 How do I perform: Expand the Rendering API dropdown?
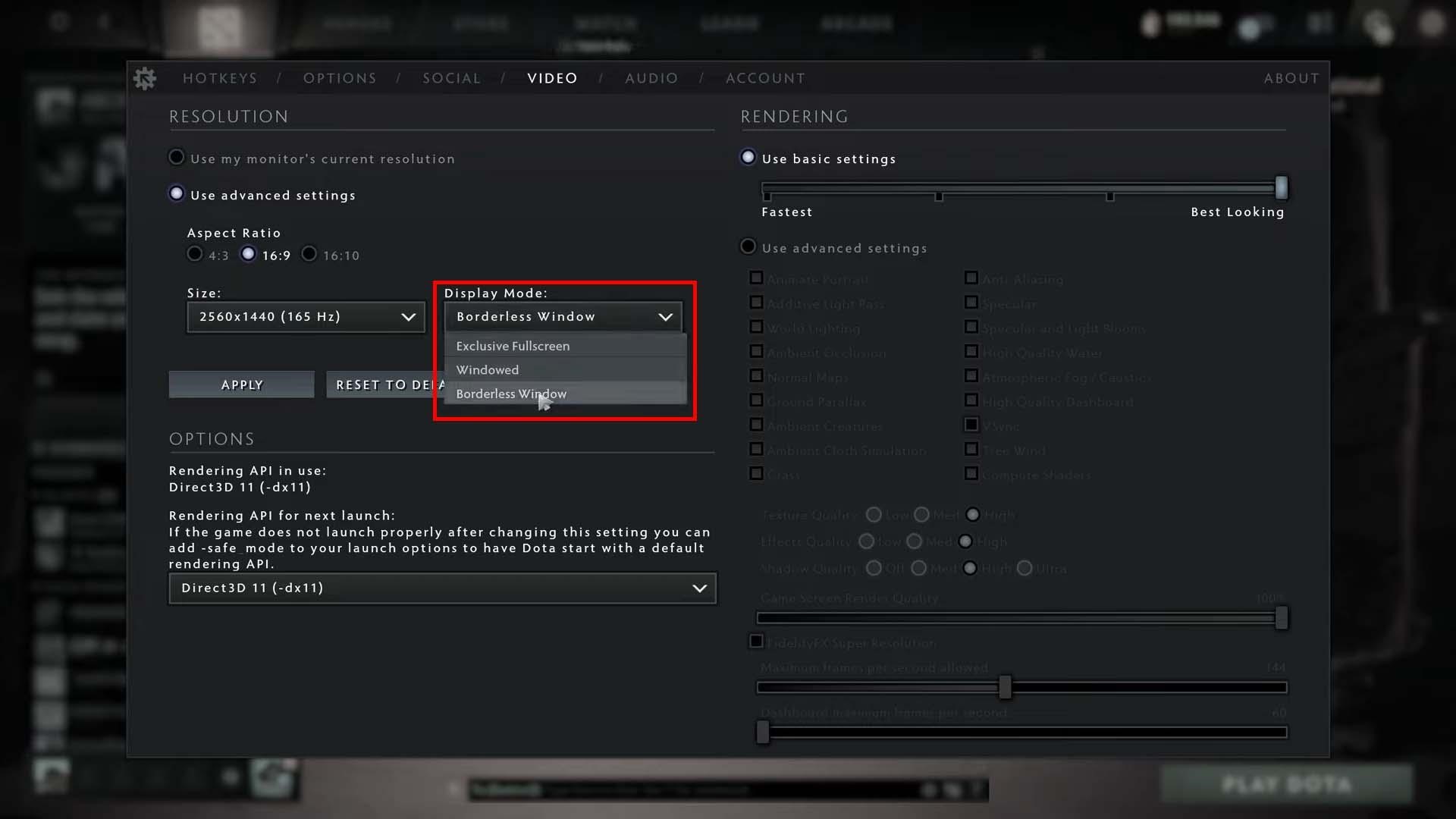pyautogui.click(x=700, y=588)
